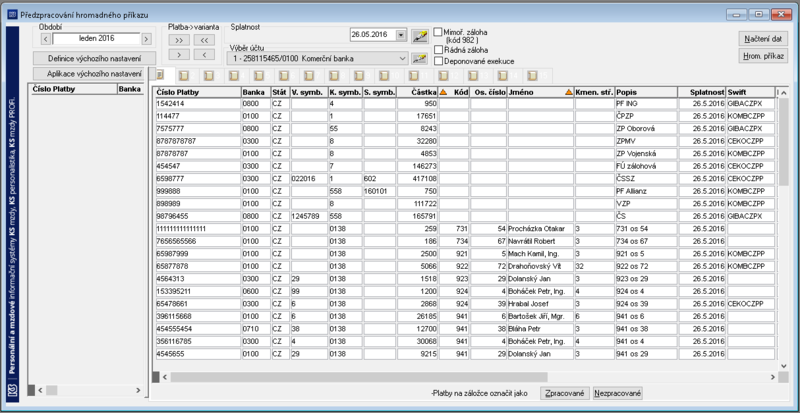This screenshot has width=800, height=413.
Task: Click the ČSSZ description cell
Action: pyautogui.click(x=646, y=178)
